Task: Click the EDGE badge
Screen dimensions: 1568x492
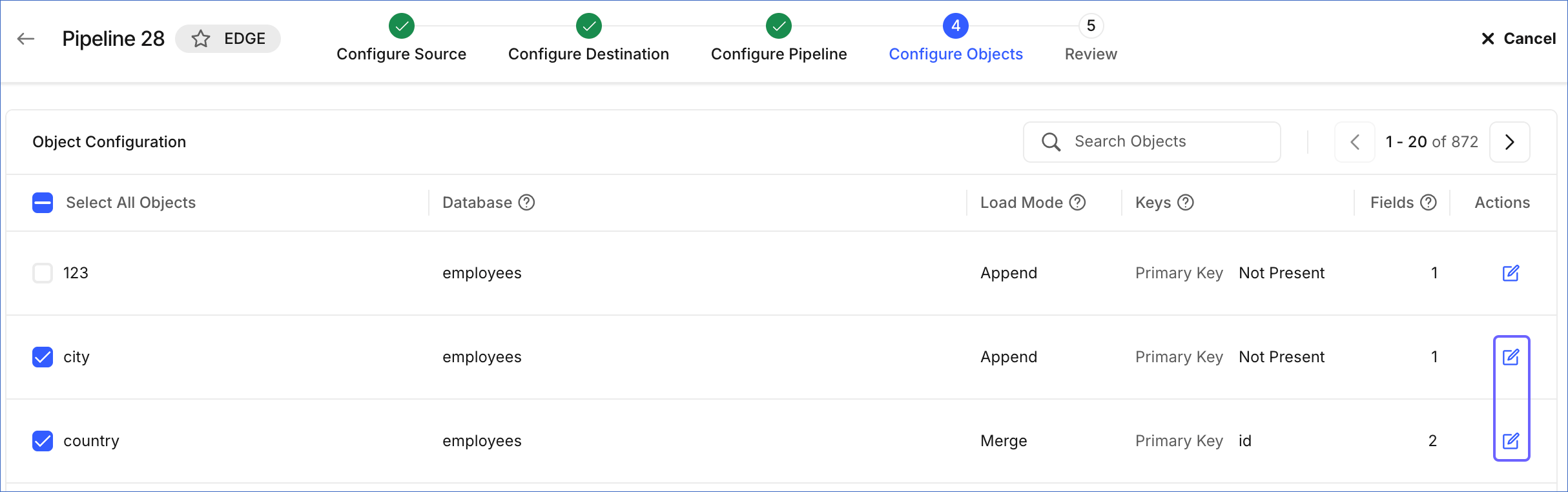Action: tap(228, 39)
